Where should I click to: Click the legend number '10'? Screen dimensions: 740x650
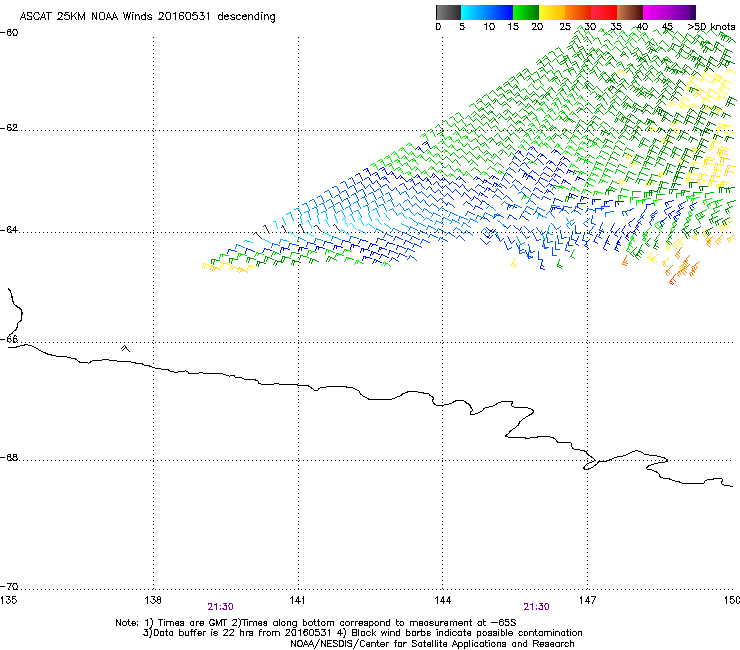coord(489,27)
